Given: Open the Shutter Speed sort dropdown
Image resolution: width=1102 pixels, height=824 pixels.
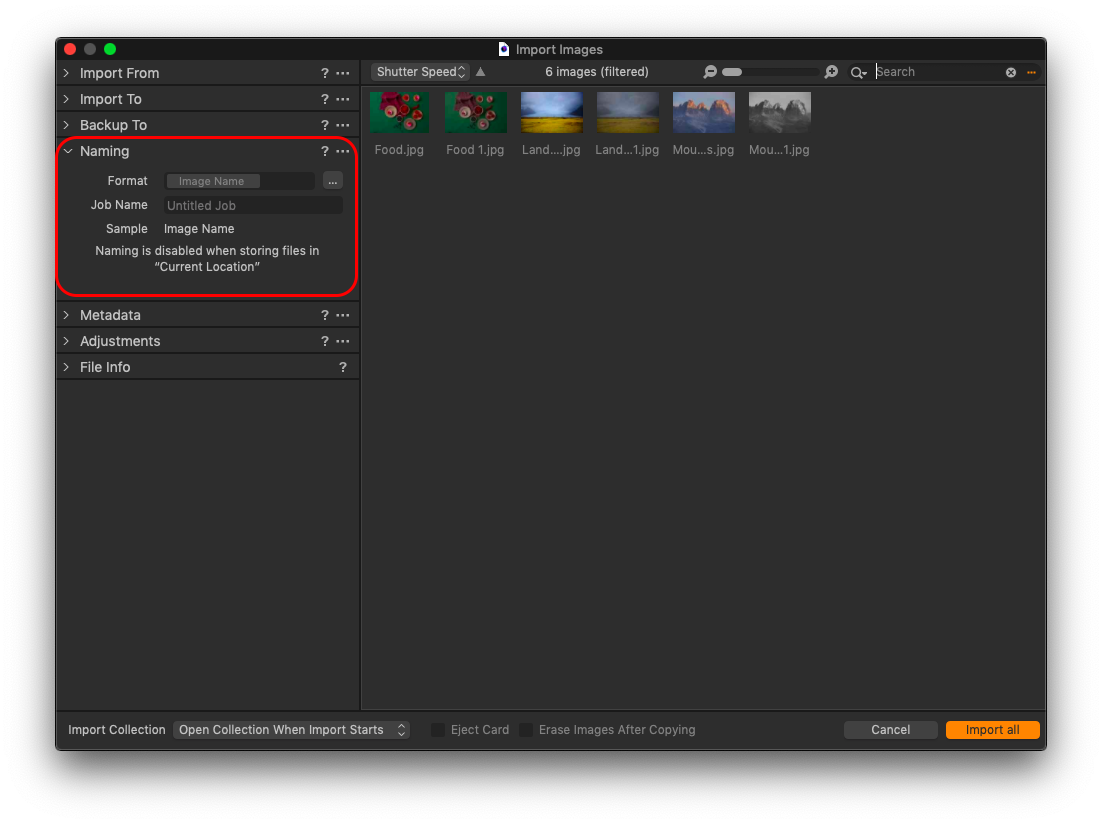Looking at the screenshot, I should (420, 72).
